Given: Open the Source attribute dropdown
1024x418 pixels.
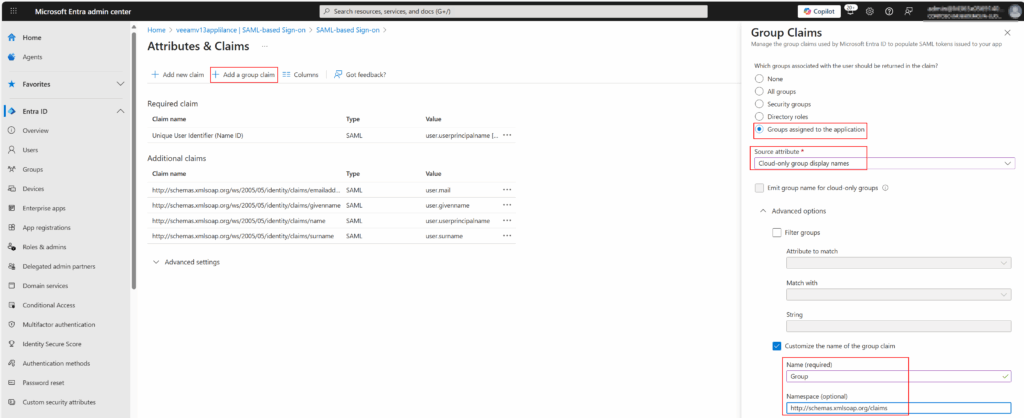Looking at the screenshot, I should [x=884, y=164].
